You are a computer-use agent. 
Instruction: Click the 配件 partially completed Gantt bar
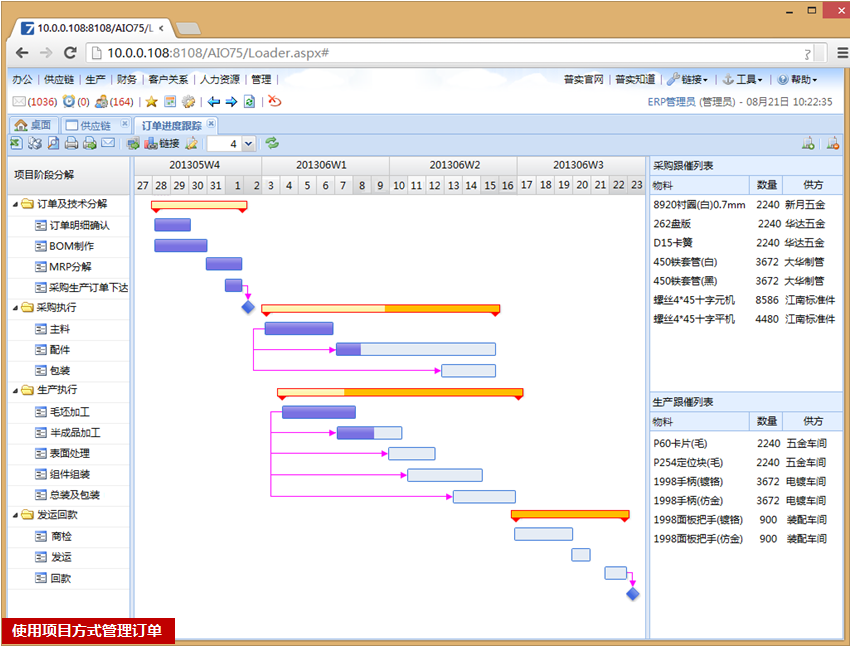(416, 349)
